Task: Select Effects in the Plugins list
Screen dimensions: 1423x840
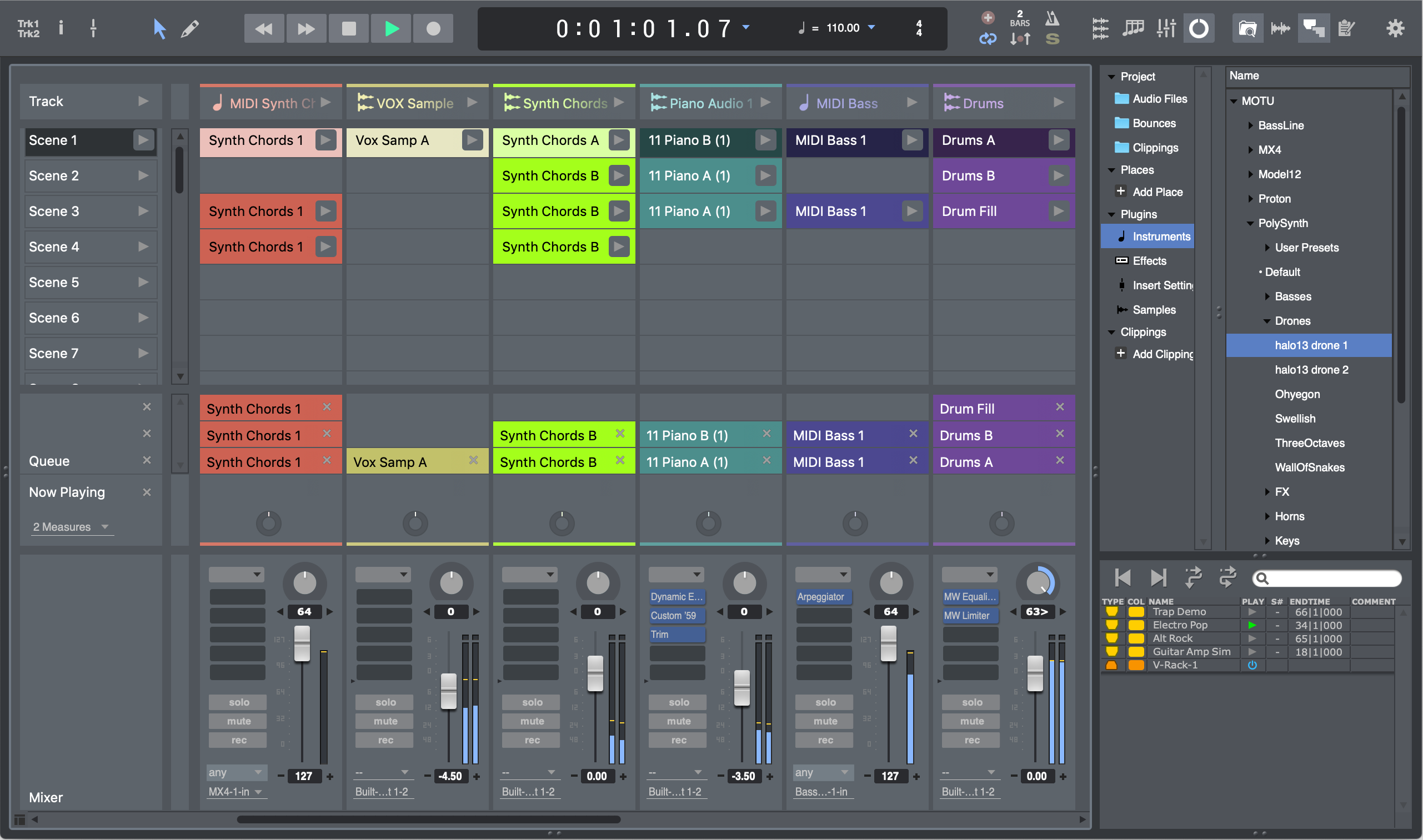Action: [x=1149, y=261]
